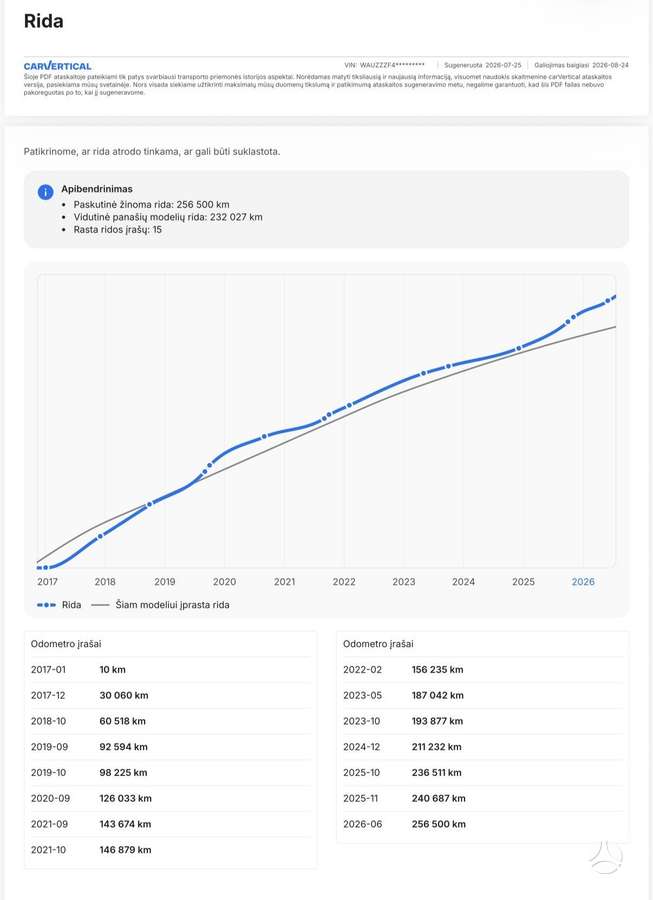
Task: Click the right Odometro įrašai table header
Action: click(378, 644)
